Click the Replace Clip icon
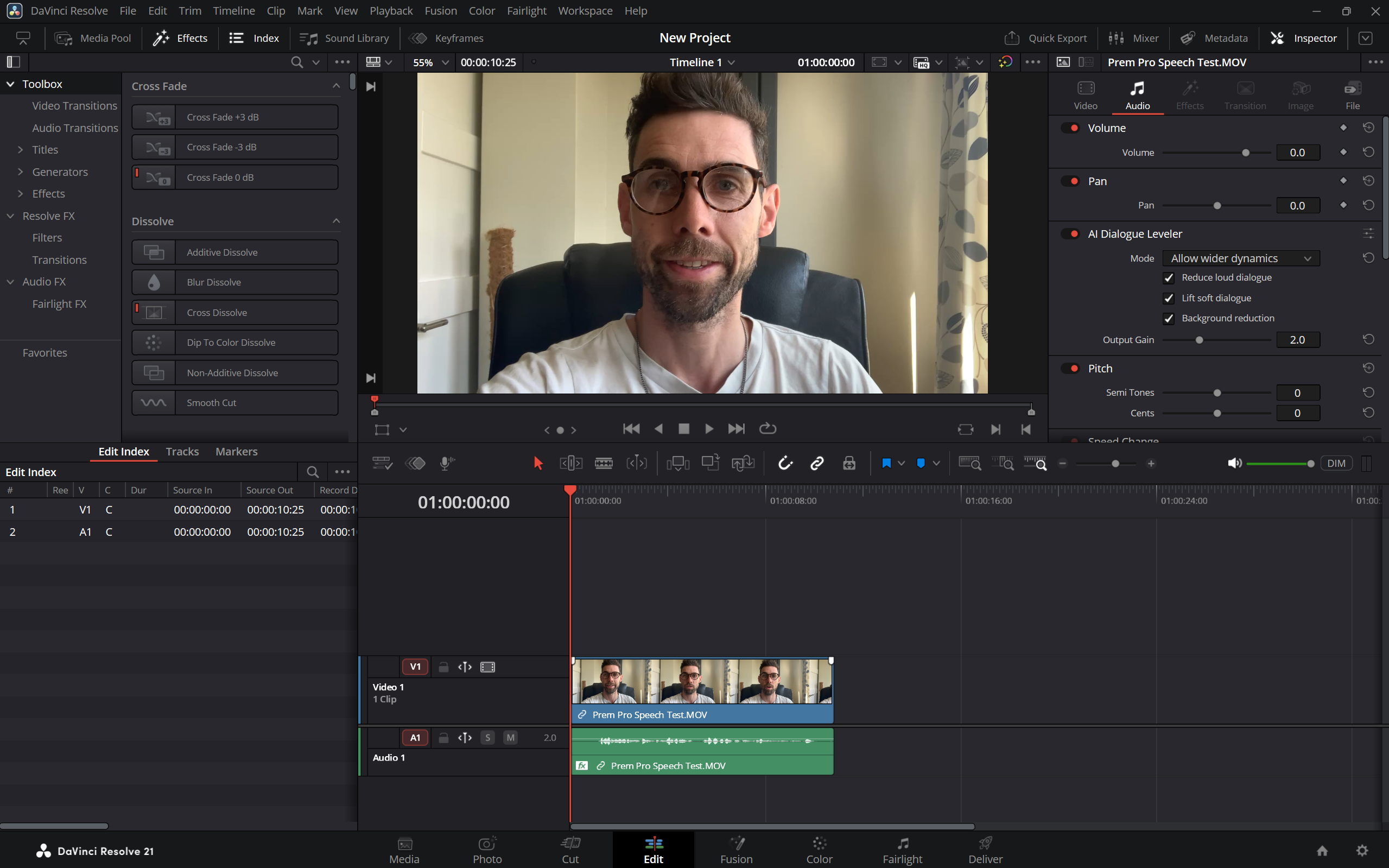The image size is (1389, 868). (x=743, y=463)
